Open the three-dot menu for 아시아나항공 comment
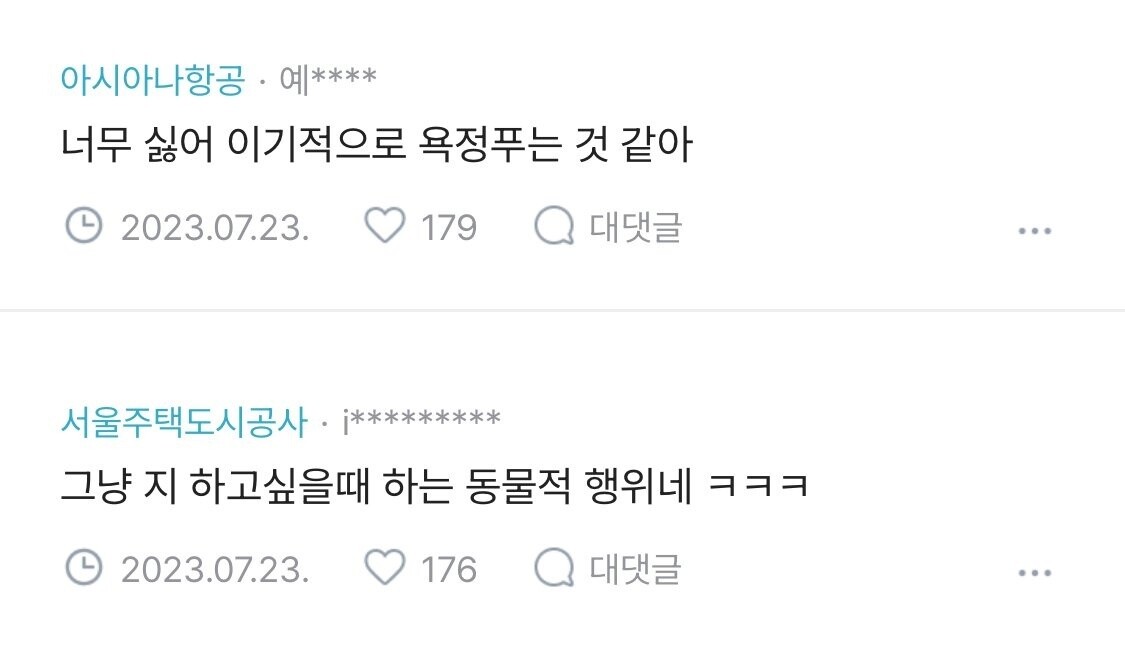This screenshot has height=650, width=1125. [x=1035, y=231]
